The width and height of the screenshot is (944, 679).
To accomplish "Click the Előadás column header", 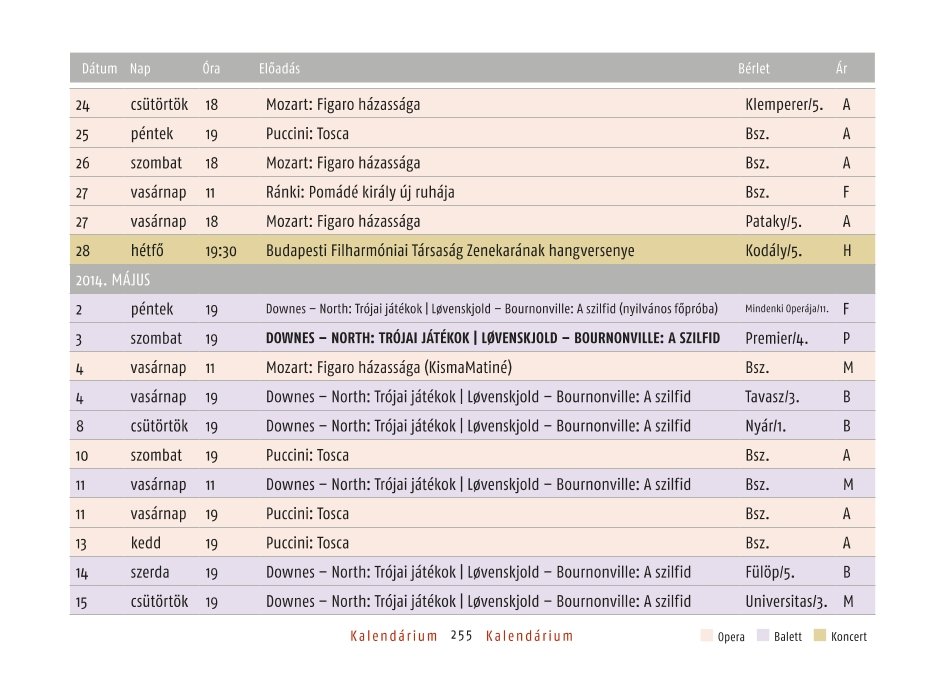I will 279,69.
